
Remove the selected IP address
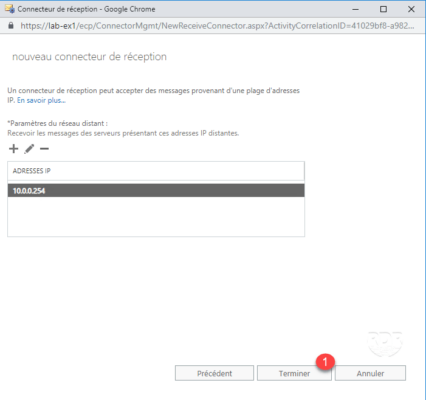pyautogui.click(x=44, y=149)
